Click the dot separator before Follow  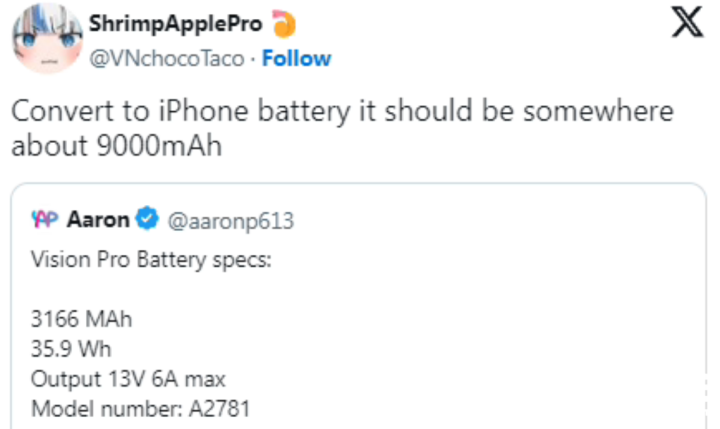253,59
